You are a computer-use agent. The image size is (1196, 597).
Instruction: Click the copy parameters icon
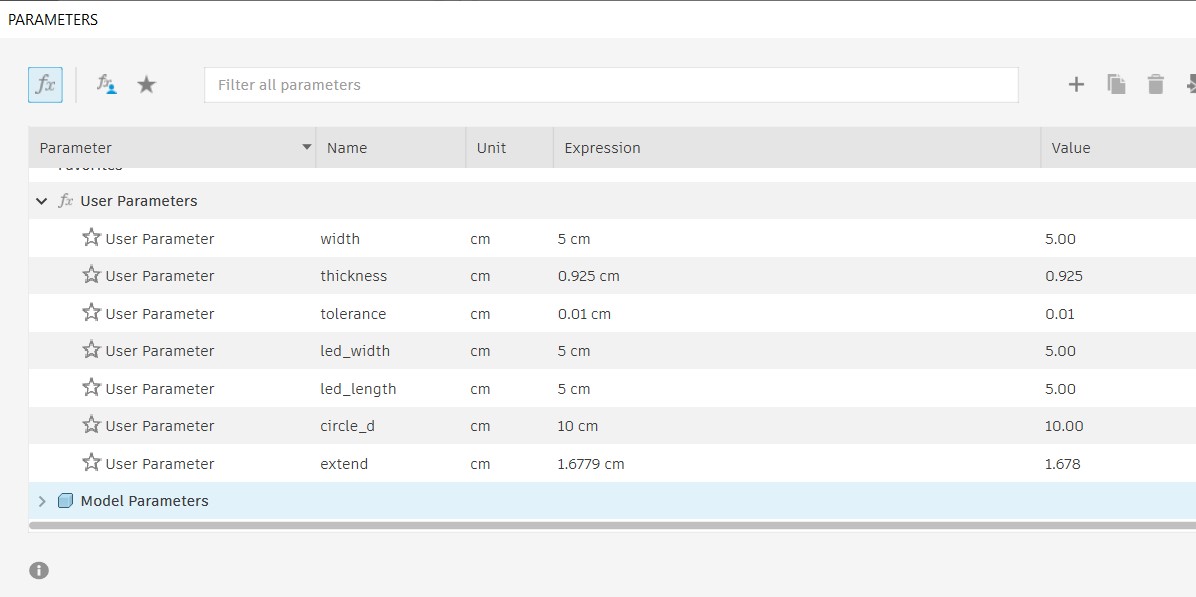pyautogui.click(x=1116, y=85)
